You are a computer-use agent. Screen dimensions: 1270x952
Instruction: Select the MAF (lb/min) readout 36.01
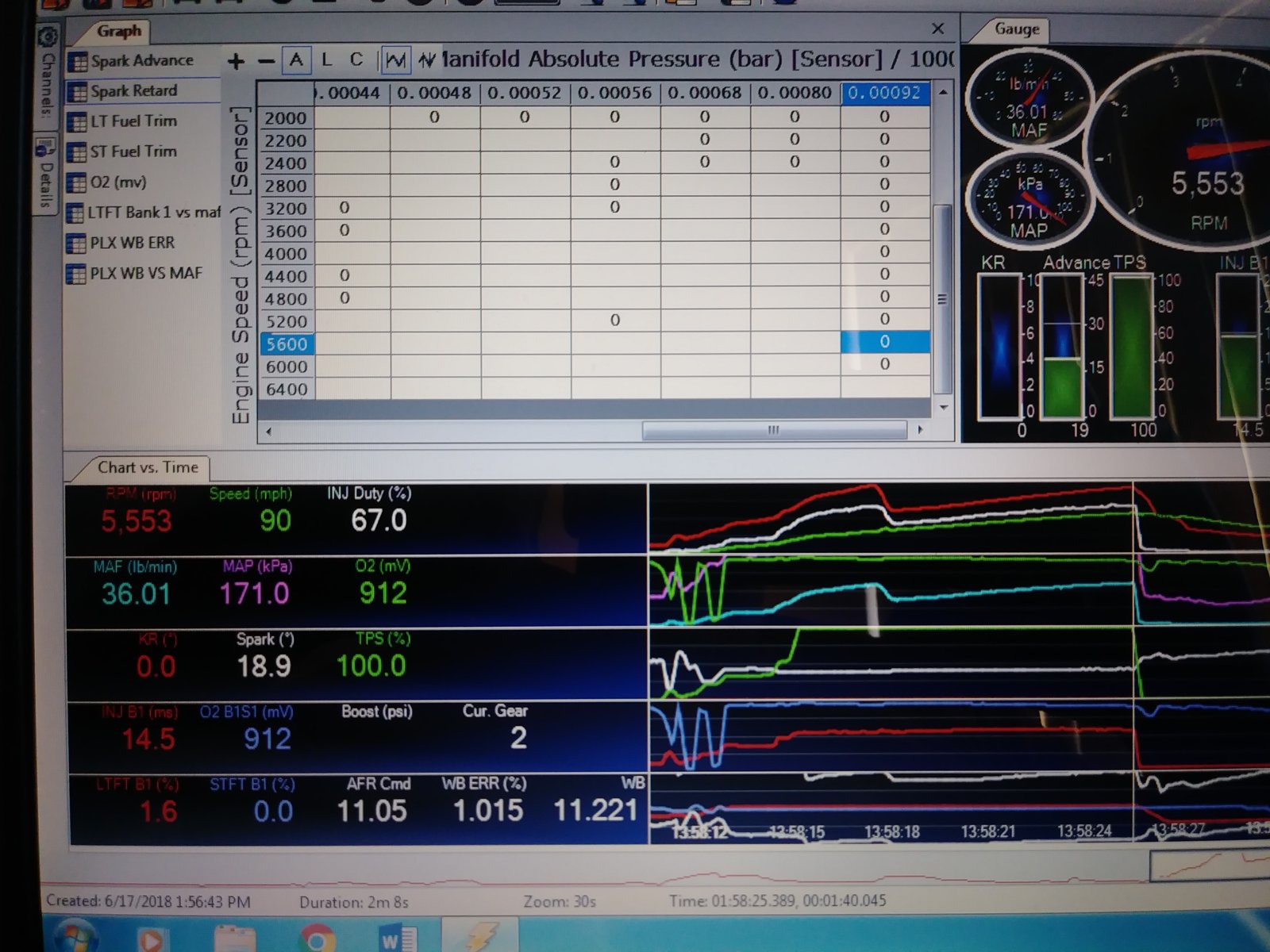[136, 585]
